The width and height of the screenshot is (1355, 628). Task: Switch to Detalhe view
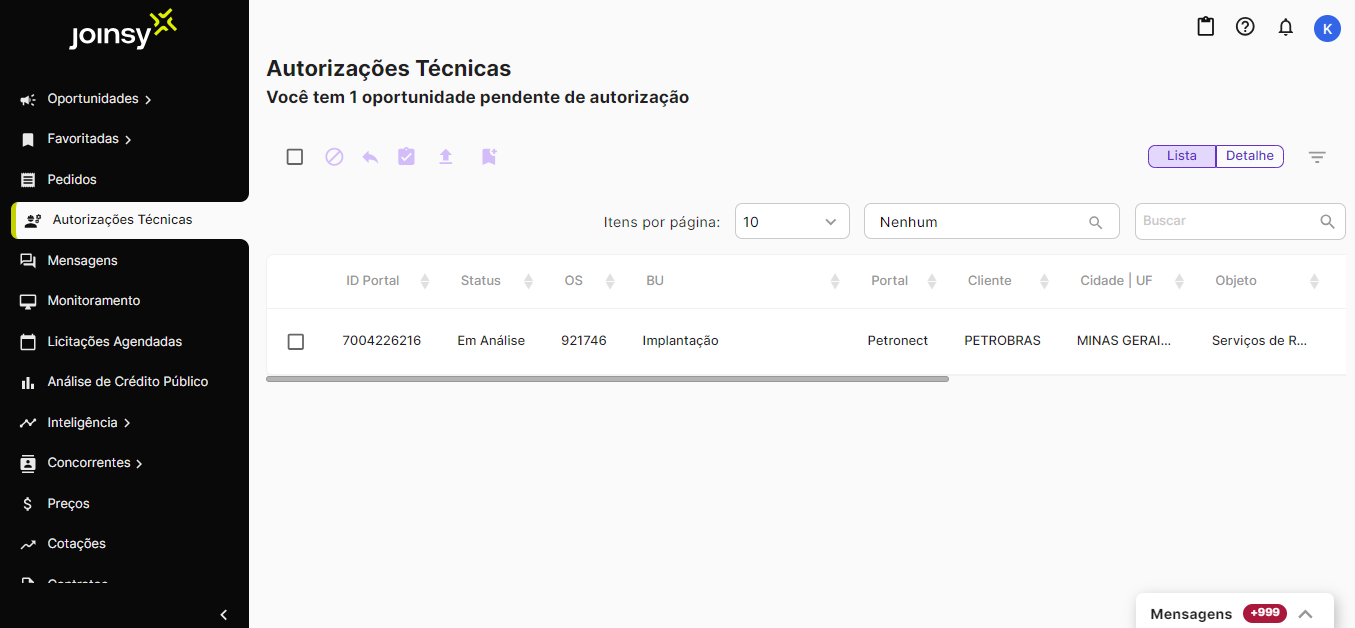pos(1249,156)
